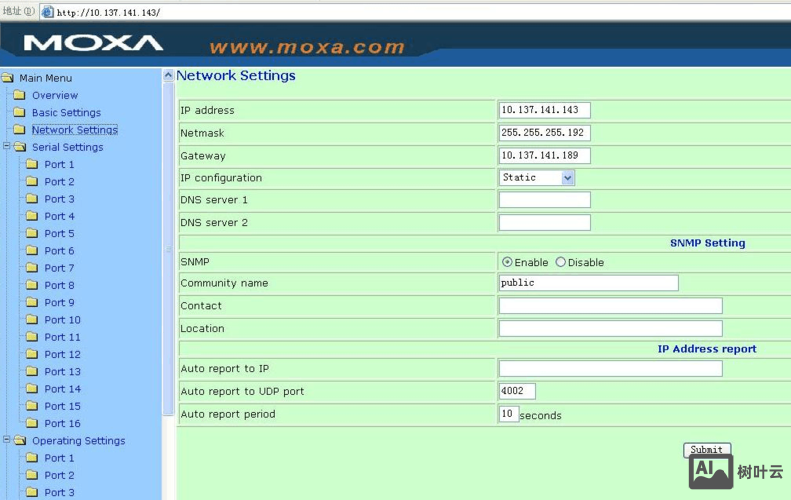Click the Port 6 folder icon
791x500 pixels.
coord(32,250)
